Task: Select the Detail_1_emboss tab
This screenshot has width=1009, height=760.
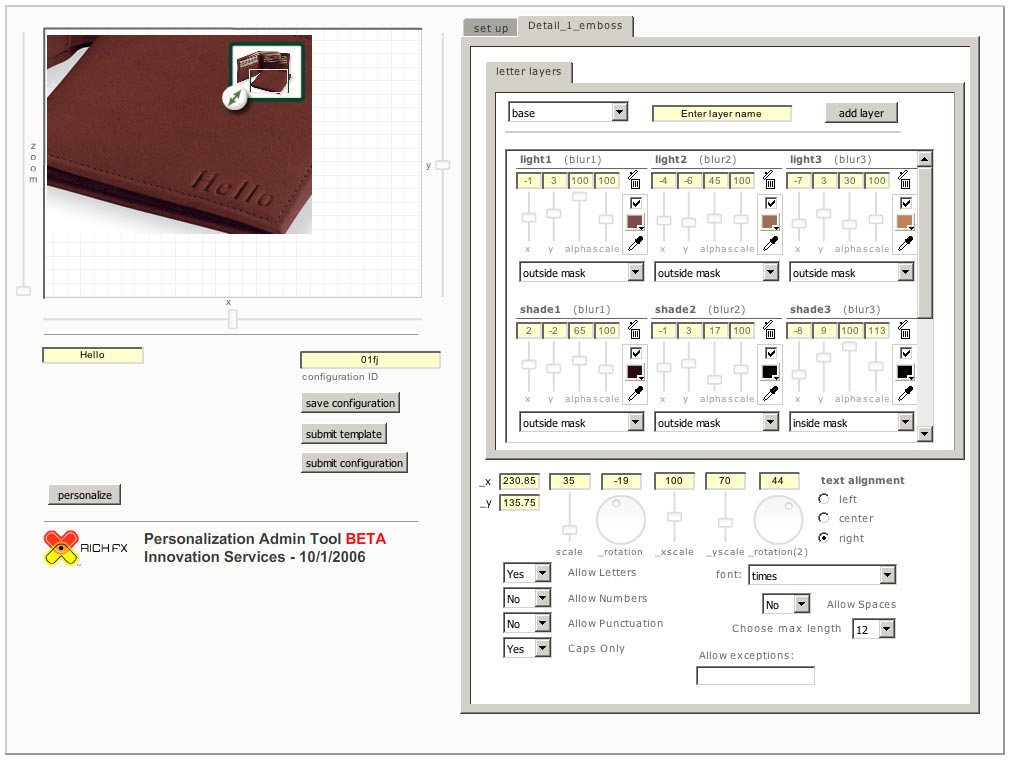Action: point(575,26)
